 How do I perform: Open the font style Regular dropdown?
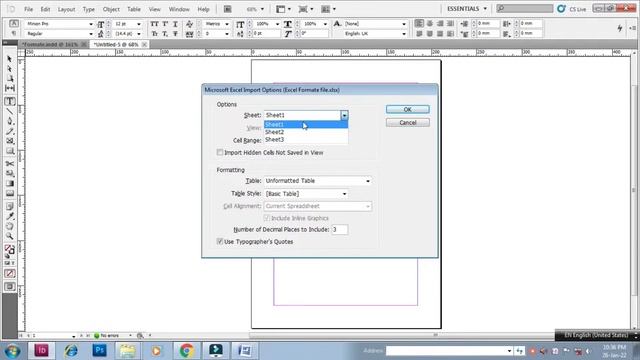(91, 34)
